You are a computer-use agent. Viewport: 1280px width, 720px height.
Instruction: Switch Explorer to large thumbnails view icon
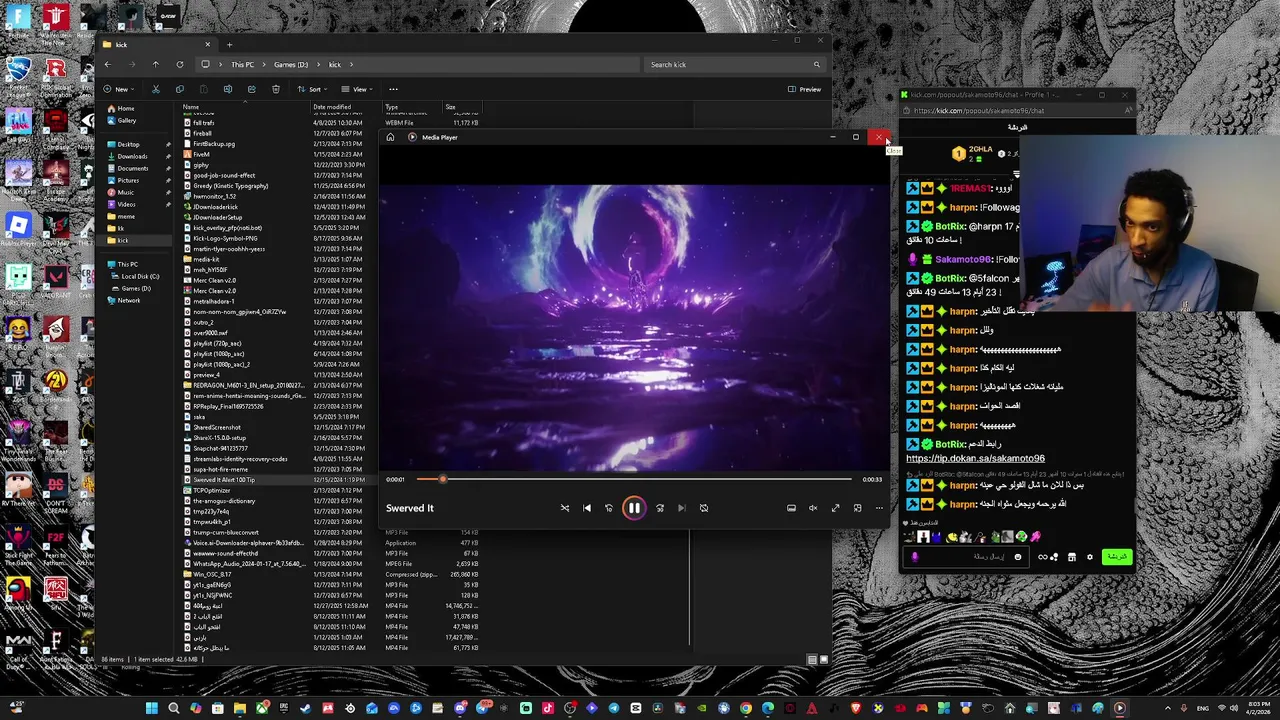[824, 660]
